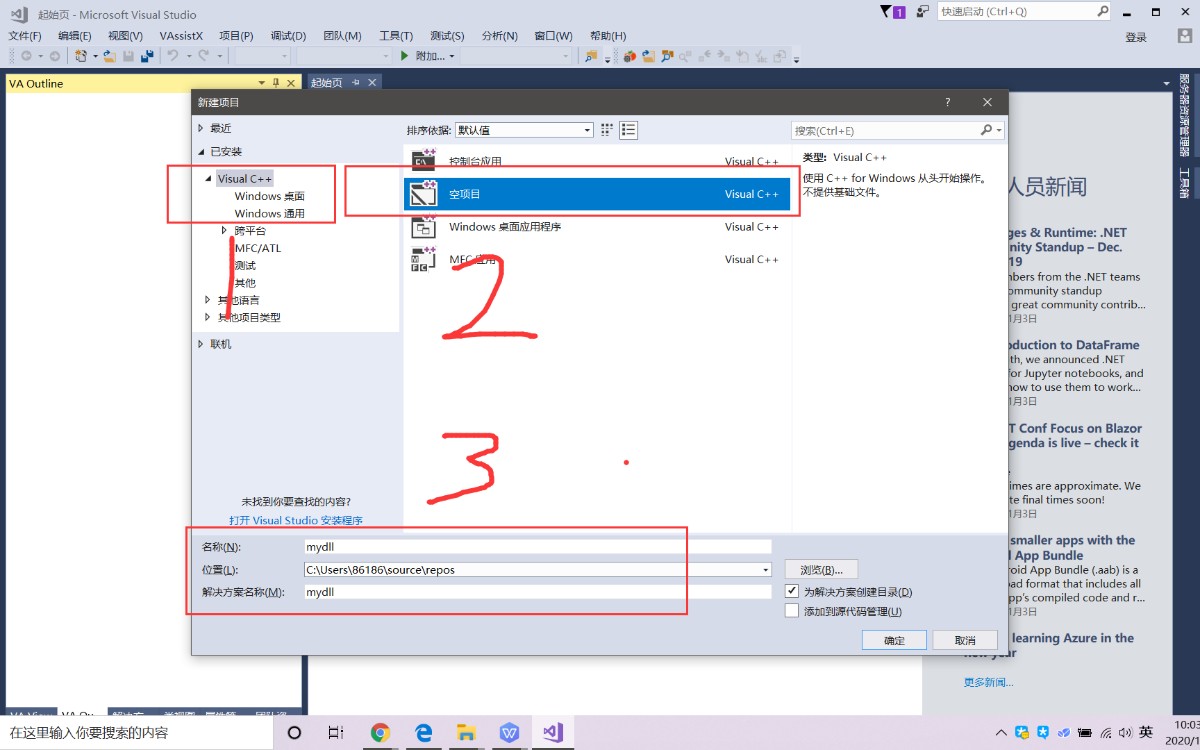Click the 浏览(B)... button
This screenshot has height=750, width=1200.
821,570
